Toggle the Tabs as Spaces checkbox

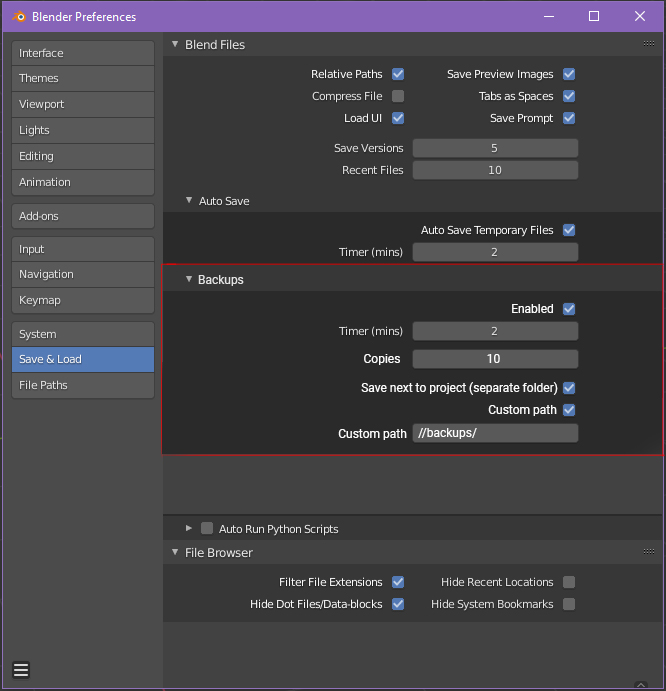coord(569,96)
